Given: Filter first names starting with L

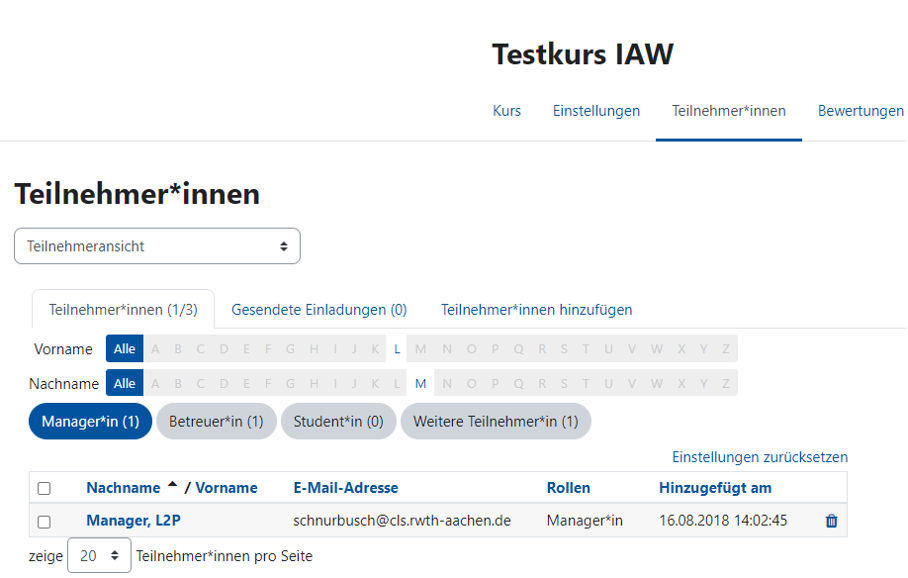Looking at the screenshot, I should [396, 348].
